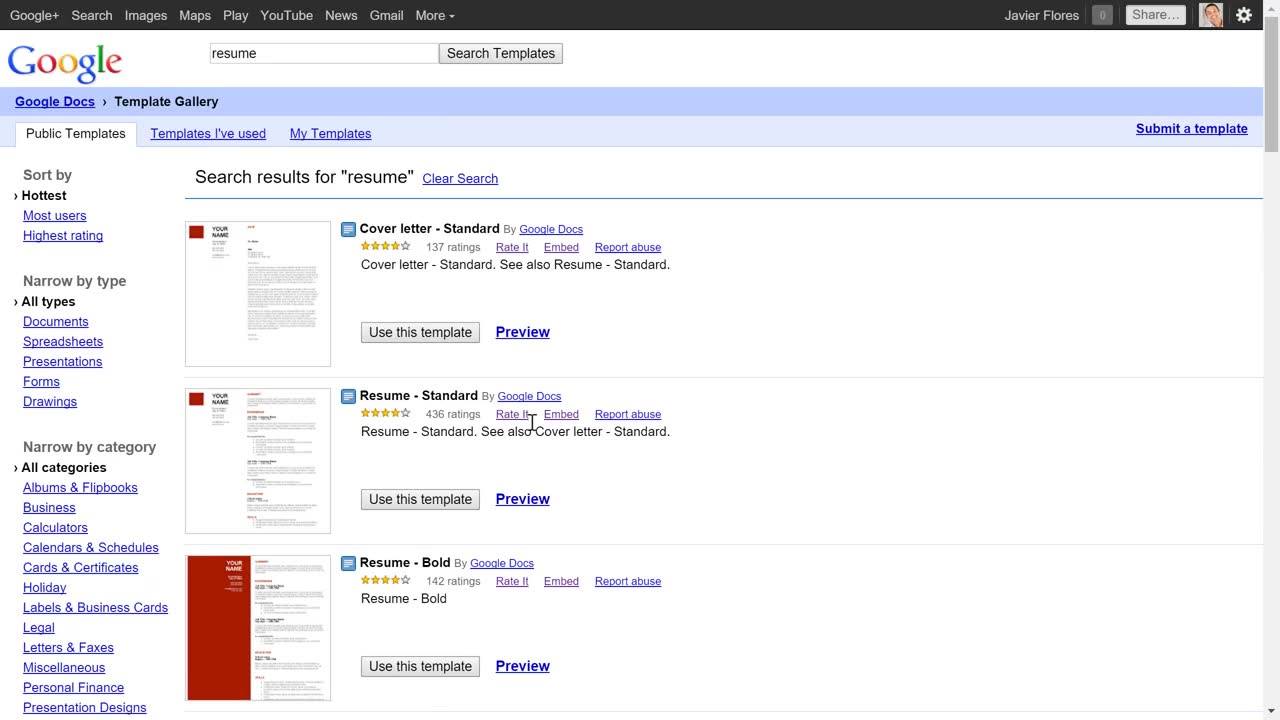
Task: Open Cover letter - Standard thumbnail
Action: click(x=258, y=294)
